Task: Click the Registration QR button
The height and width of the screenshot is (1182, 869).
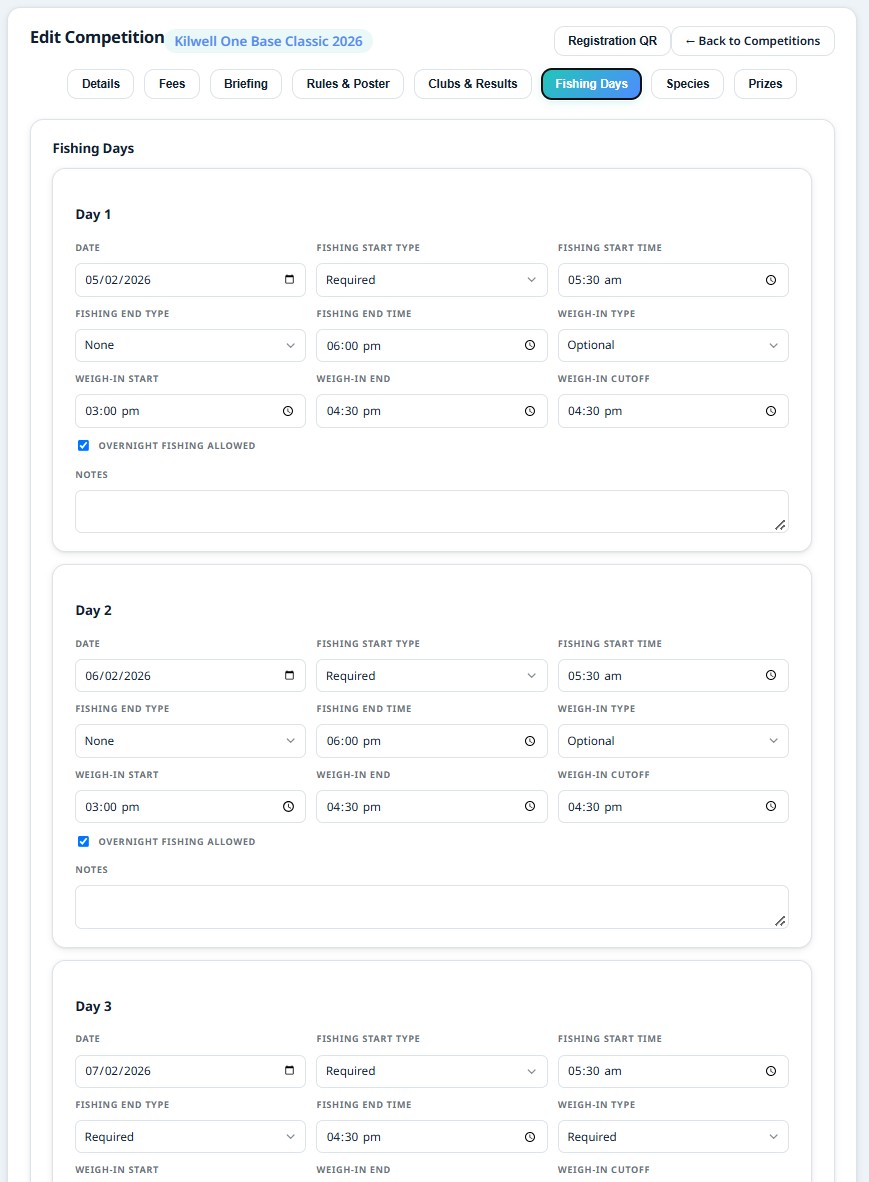Action: (612, 41)
